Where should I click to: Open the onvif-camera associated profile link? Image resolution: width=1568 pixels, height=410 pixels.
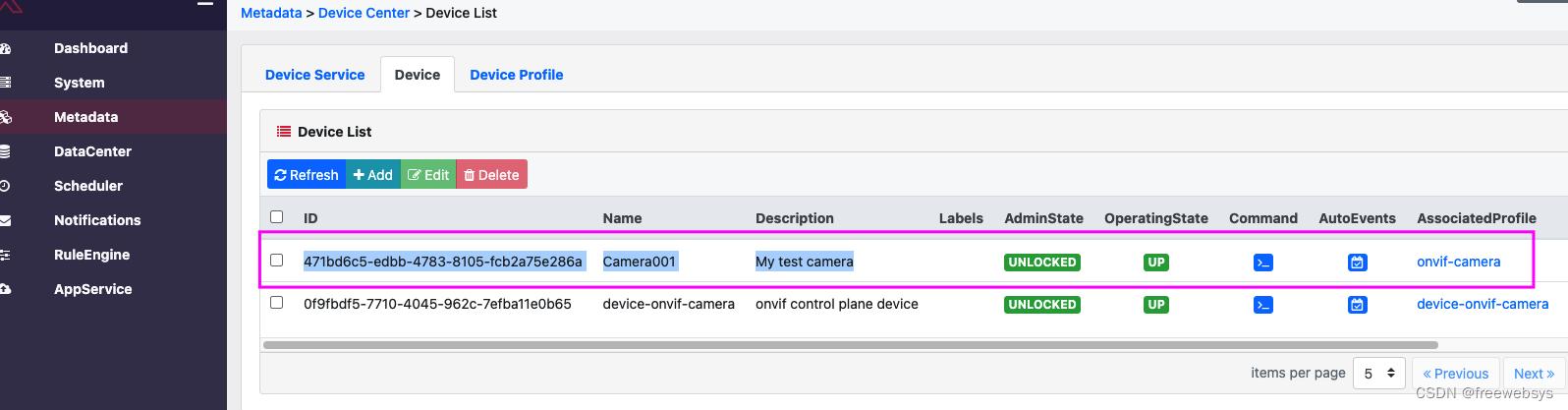click(x=1458, y=262)
